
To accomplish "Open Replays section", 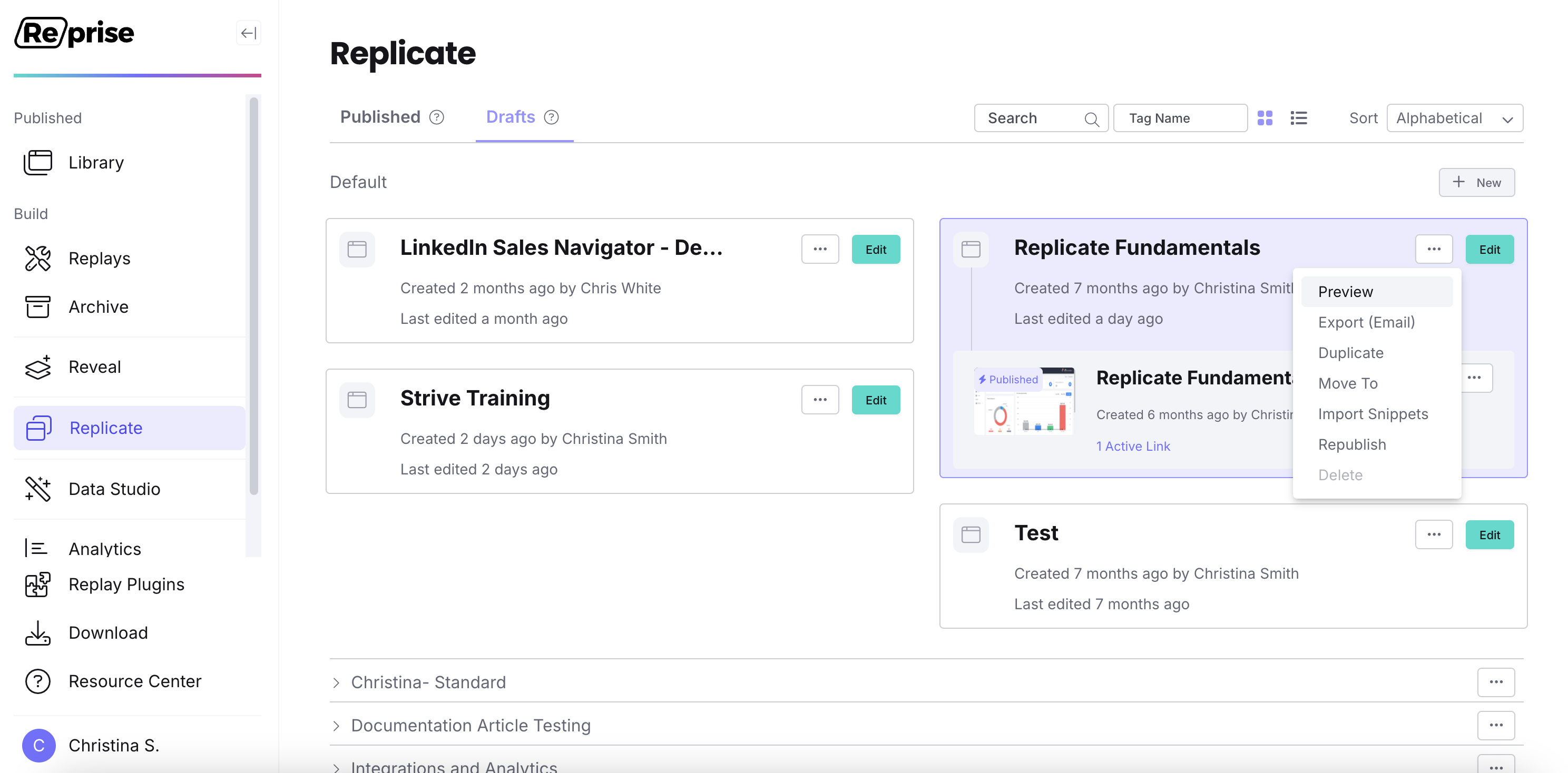I will coord(130,259).
